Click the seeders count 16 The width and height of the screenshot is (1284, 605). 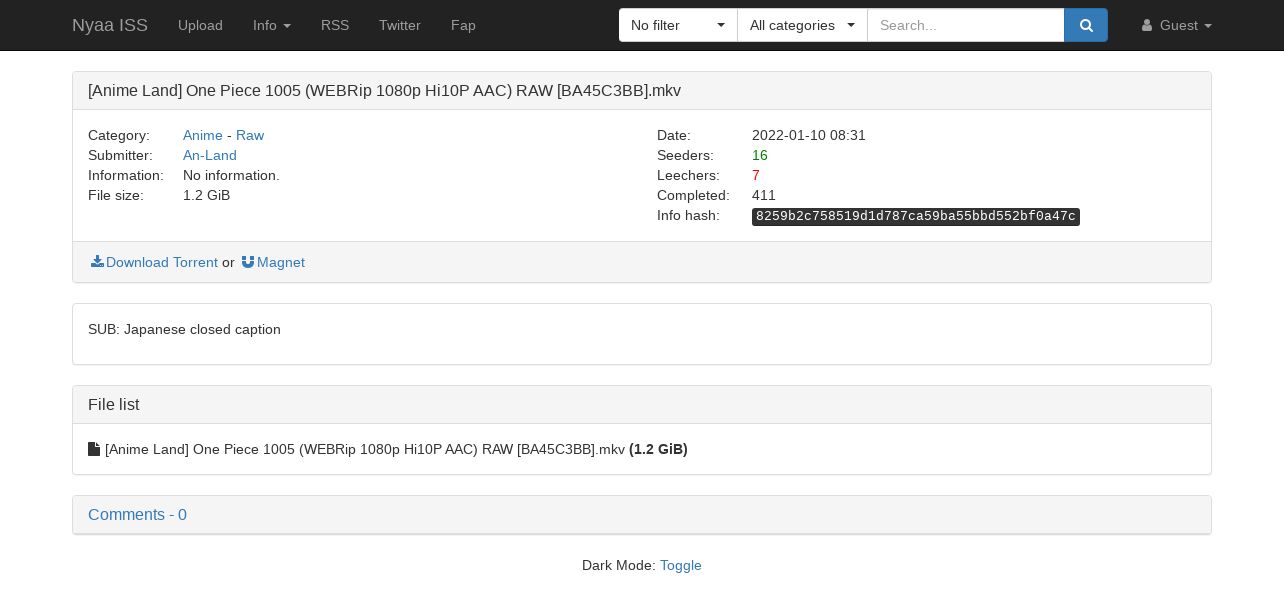760,155
